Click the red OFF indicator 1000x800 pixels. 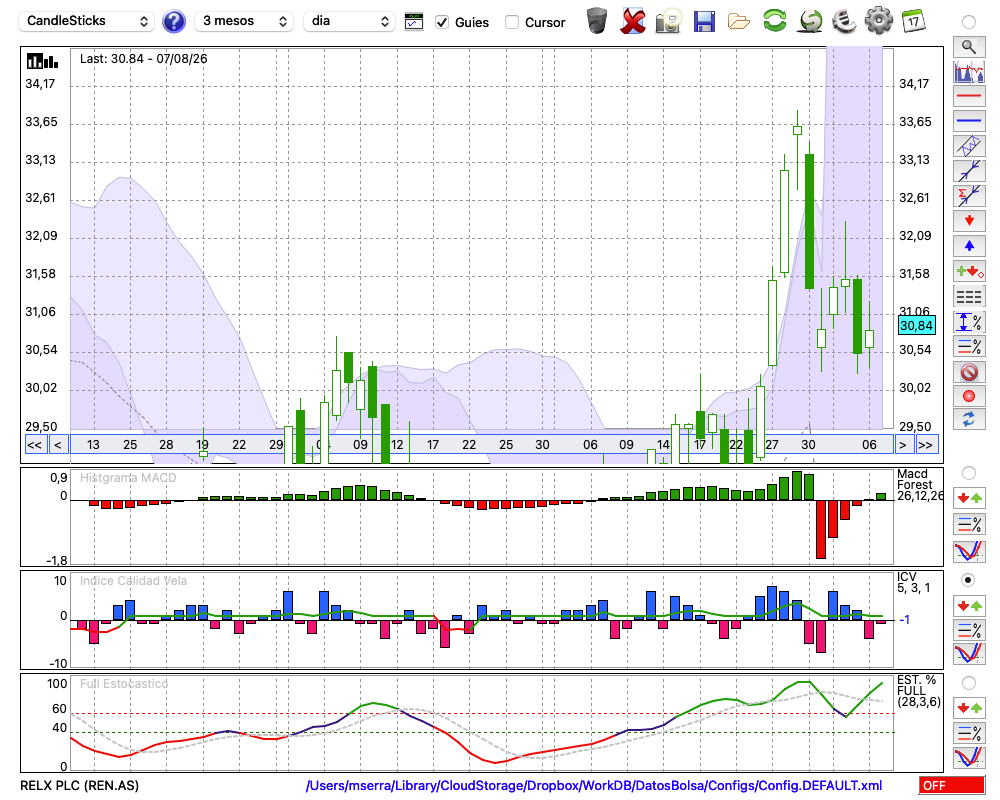tap(952, 785)
